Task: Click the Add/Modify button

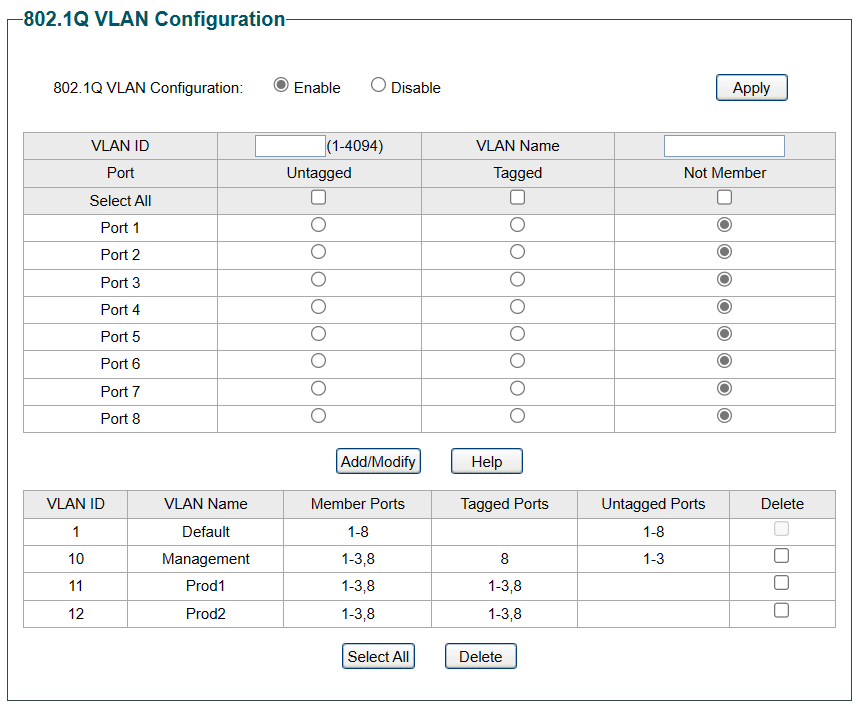Action: tap(378, 461)
